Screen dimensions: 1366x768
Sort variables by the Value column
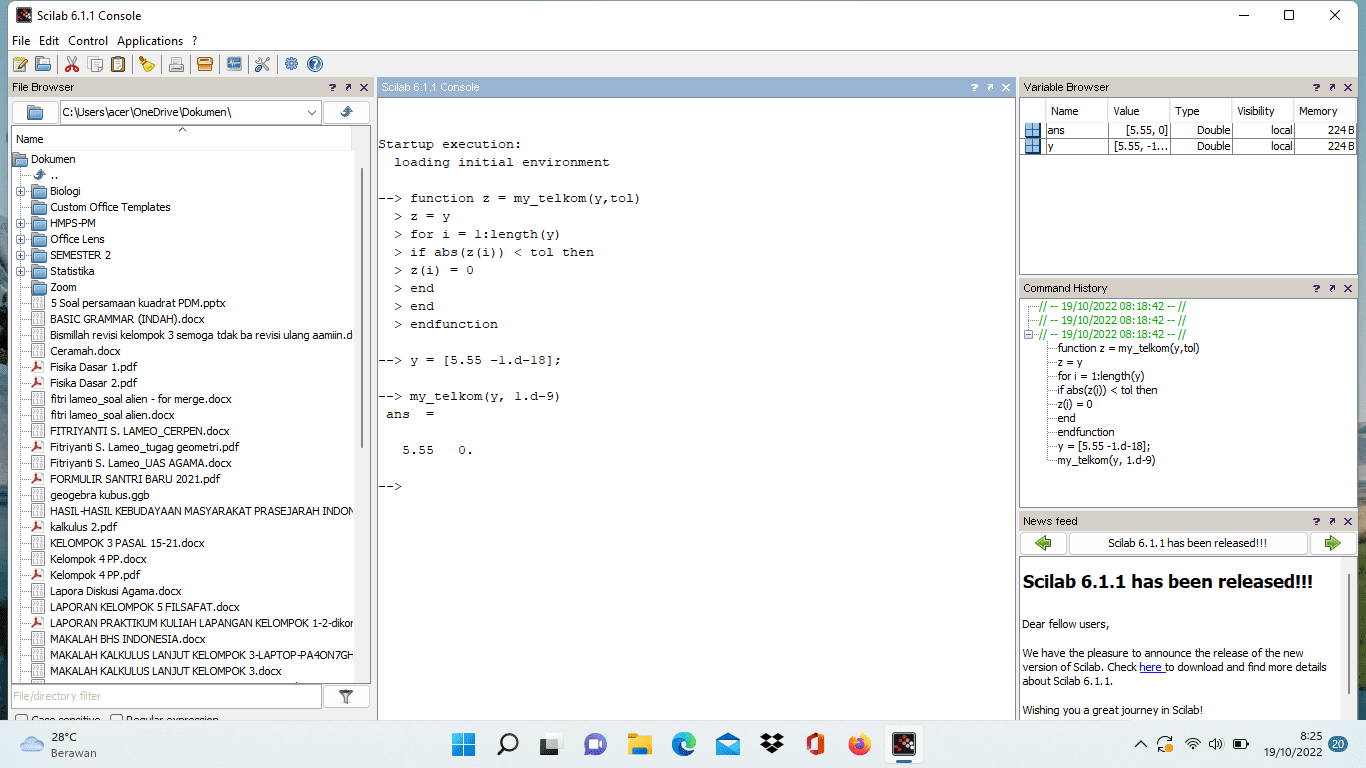pyautogui.click(x=1138, y=111)
